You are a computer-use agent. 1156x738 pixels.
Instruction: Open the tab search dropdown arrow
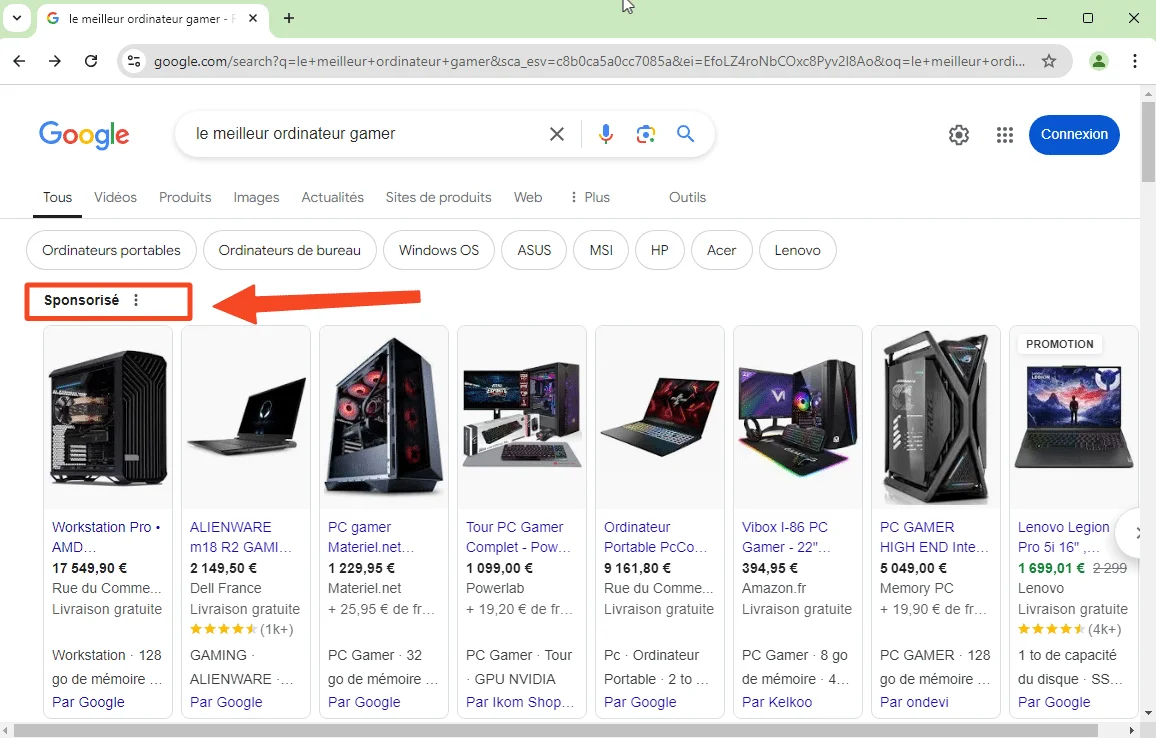point(16,18)
